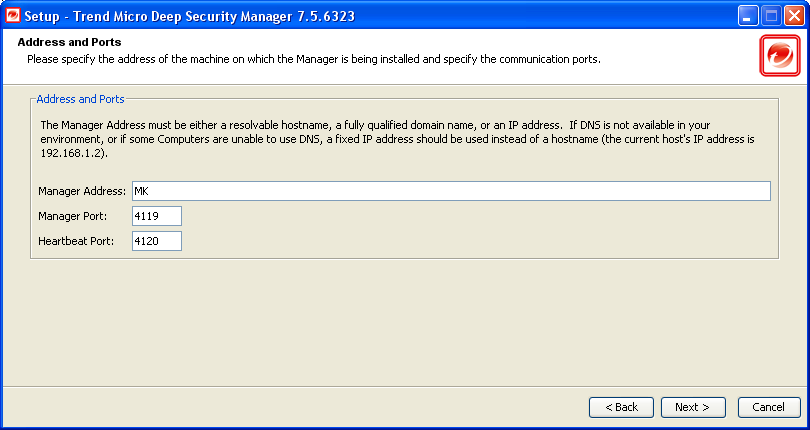Click the red Trend Micro logo in the header
810x430 pixels.
pyautogui.click(x=780, y=56)
